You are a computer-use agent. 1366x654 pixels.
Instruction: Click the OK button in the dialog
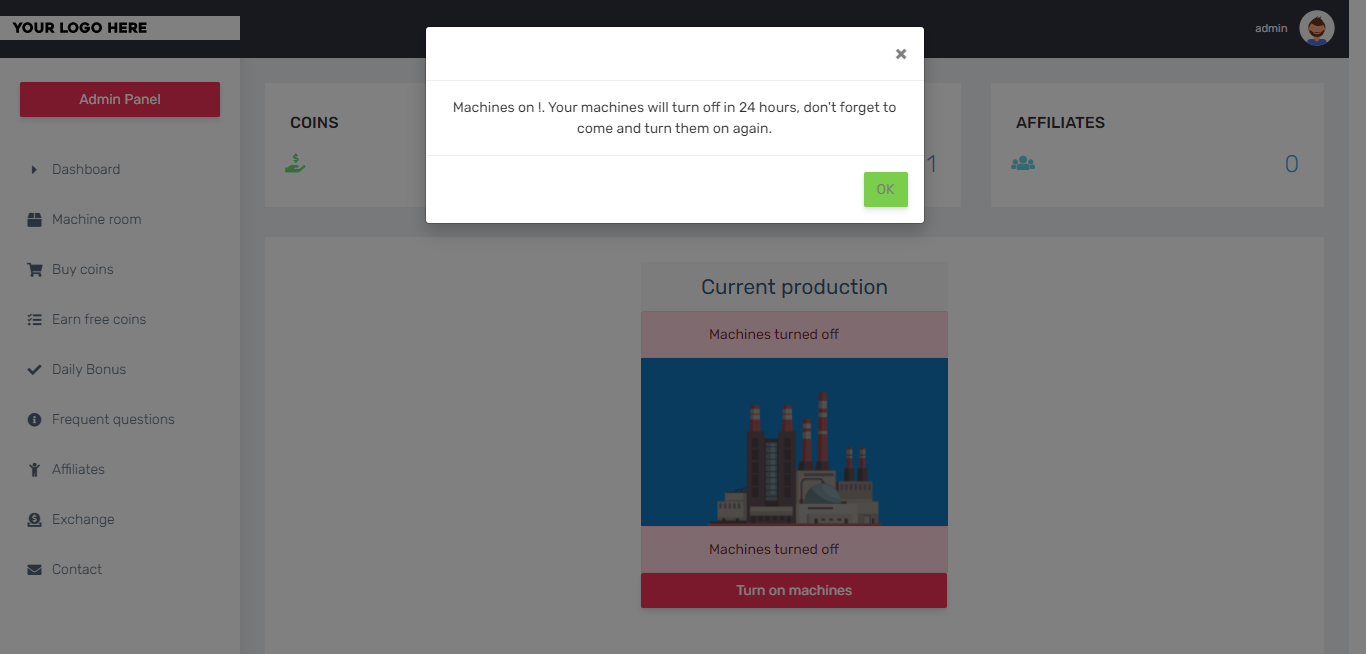(885, 190)
